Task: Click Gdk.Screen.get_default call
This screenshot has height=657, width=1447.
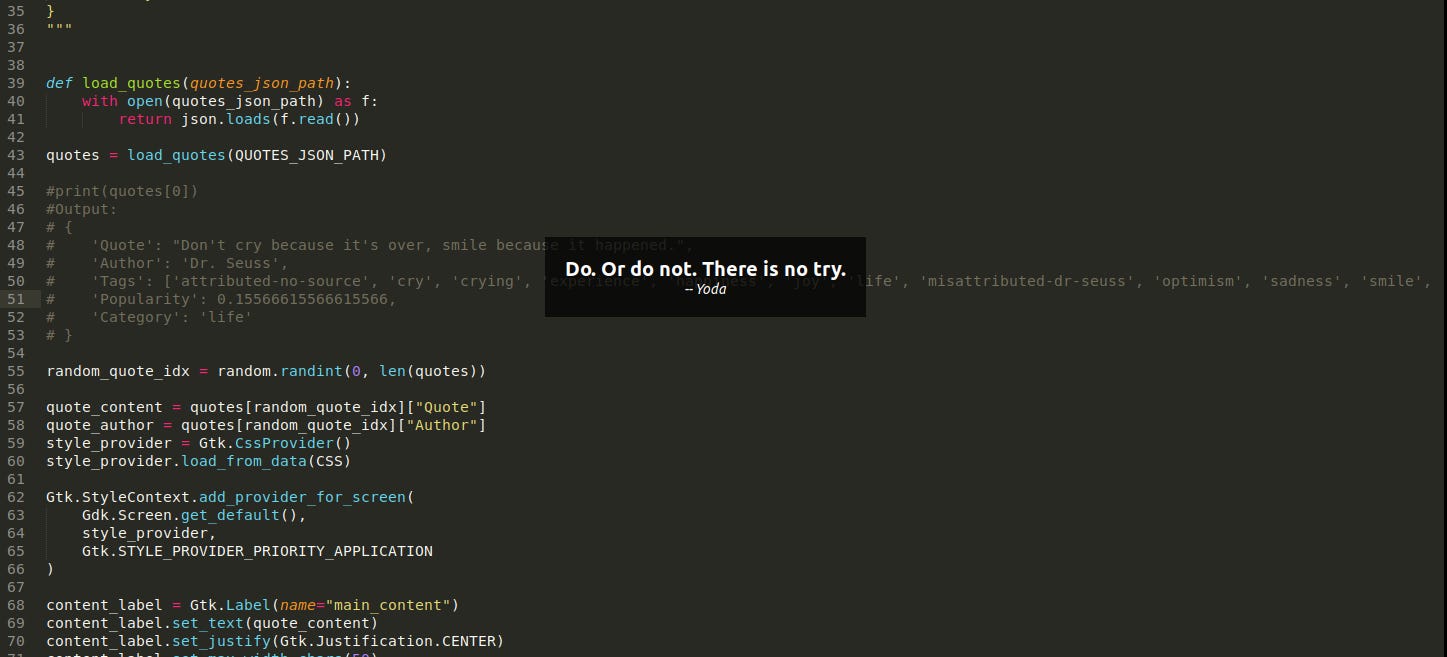Action: click(x=181, y=515)
